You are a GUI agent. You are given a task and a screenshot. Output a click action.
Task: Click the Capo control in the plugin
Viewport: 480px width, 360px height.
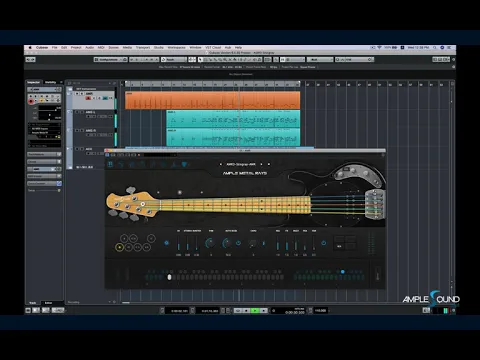pyautogui.click(x=253, y=243)
